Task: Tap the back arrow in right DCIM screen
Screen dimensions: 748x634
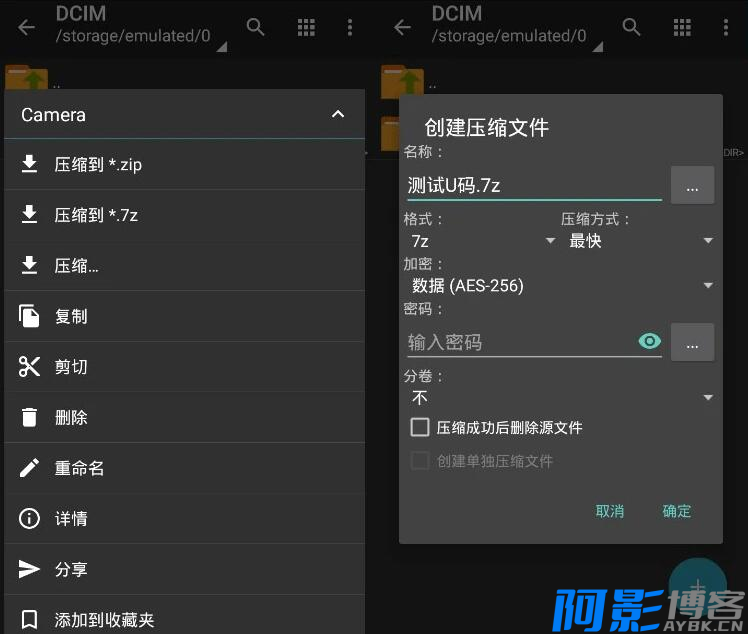Action: [402, 27]
